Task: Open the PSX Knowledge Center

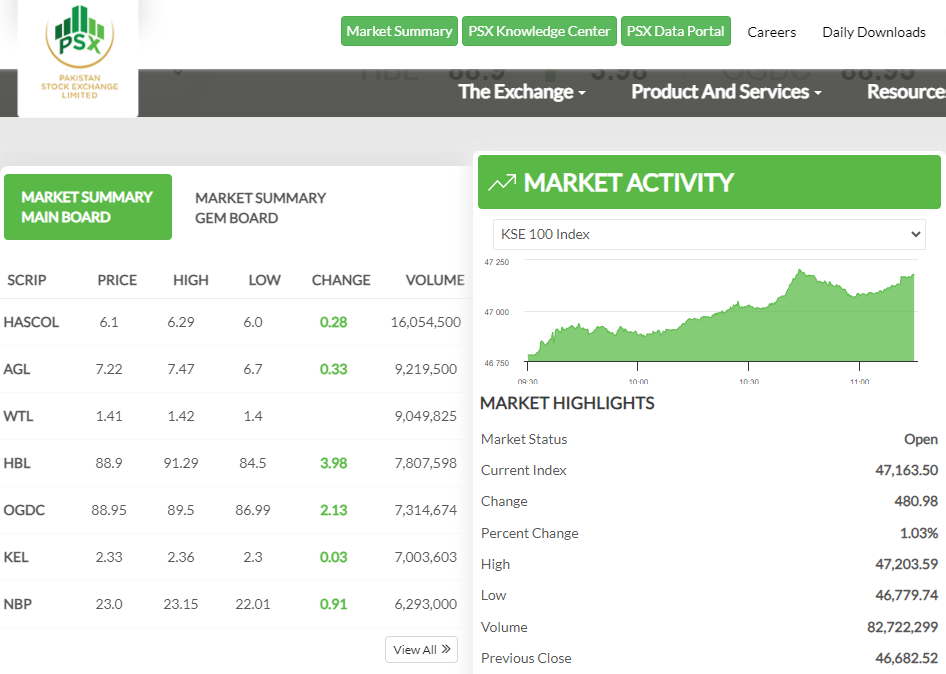Action: (x=539, y=32)
